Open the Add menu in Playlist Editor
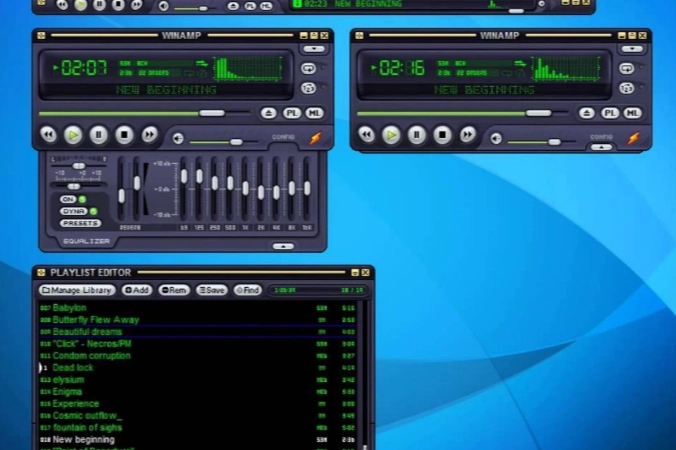Screen dimensions: 676x450 pos(137,290)
